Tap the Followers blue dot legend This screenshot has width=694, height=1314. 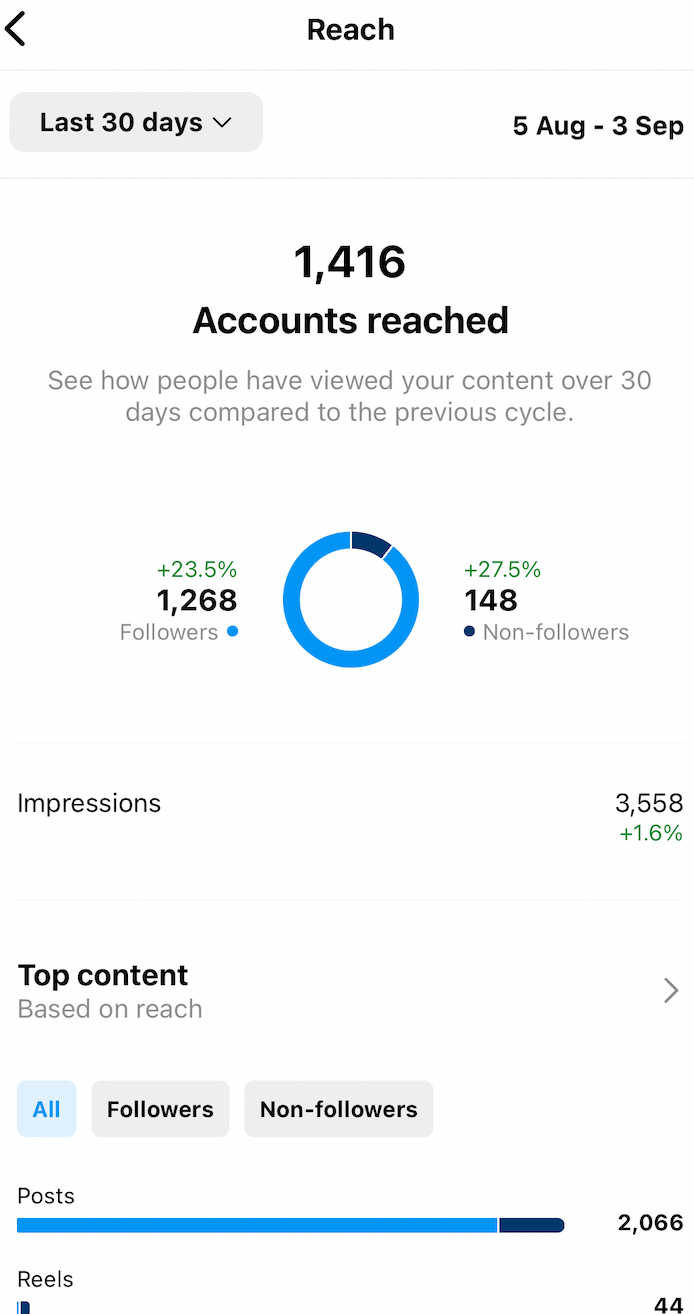233,631
